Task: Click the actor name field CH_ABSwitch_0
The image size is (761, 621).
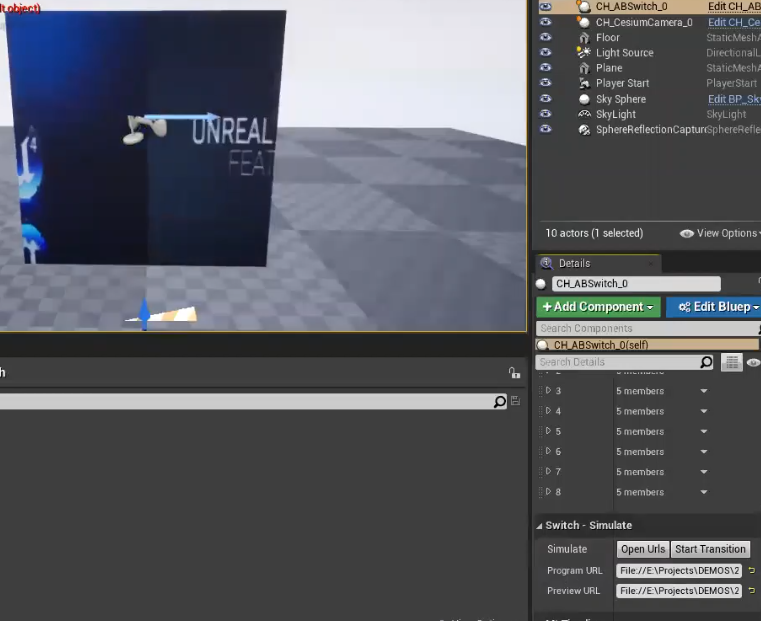Action: click(x=636, y=284)
